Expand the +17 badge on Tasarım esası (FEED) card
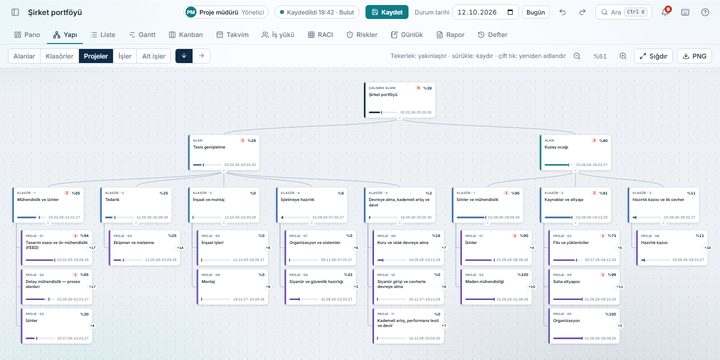 coord(92,248)
